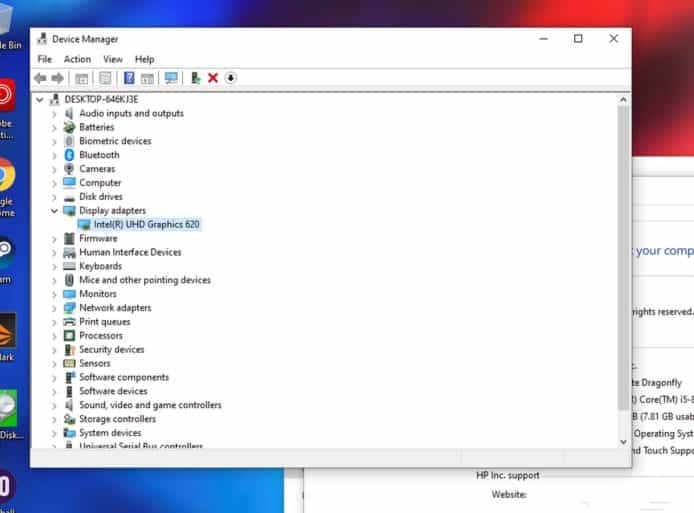This screenshot has width=694, height=513.
Task: Click the Print queues printer icon
Action: pos(69,322)
